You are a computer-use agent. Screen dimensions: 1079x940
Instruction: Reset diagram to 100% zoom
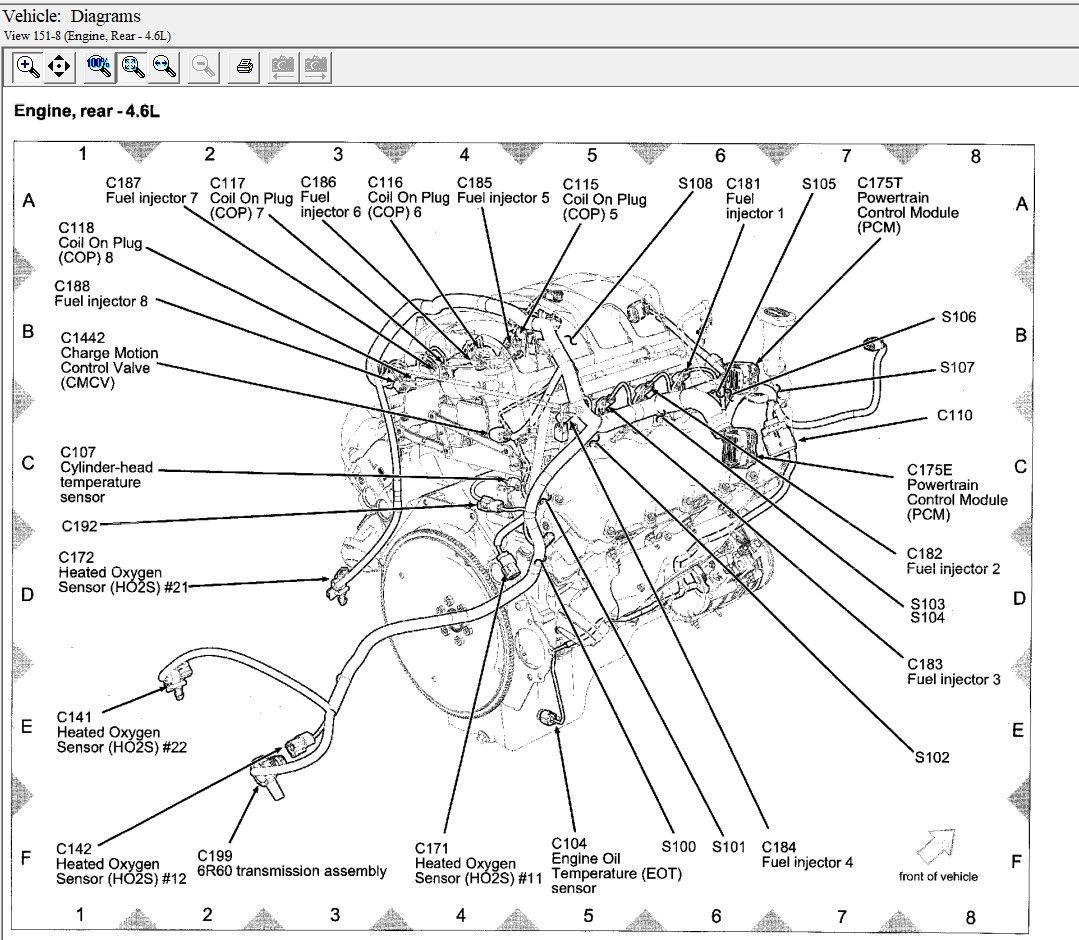tap(99, 67)
